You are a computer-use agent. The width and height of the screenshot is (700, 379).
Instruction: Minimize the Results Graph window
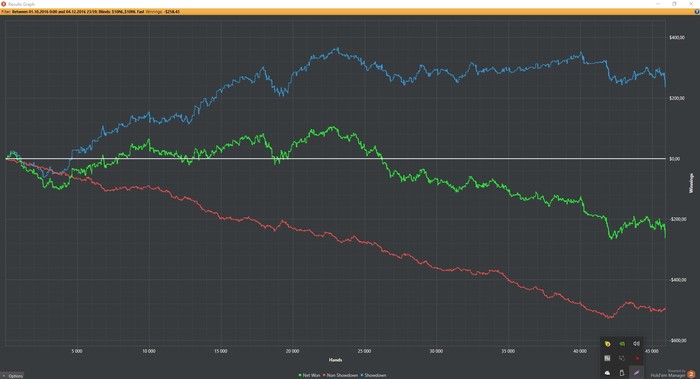658,4
